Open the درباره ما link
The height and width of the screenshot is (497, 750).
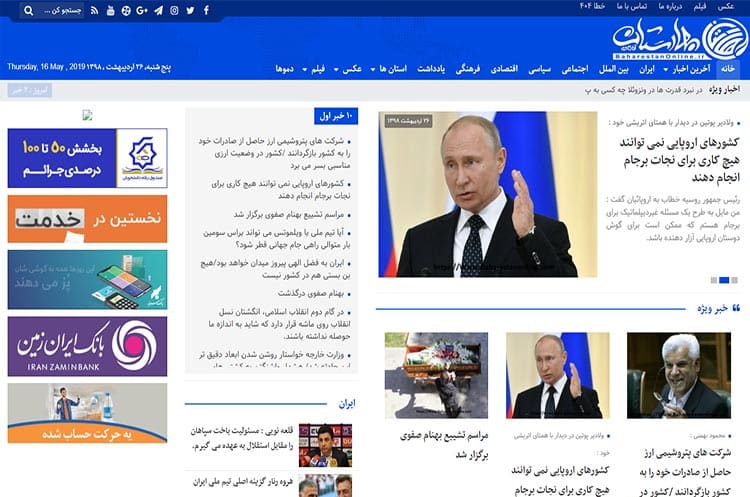point(670,6)
